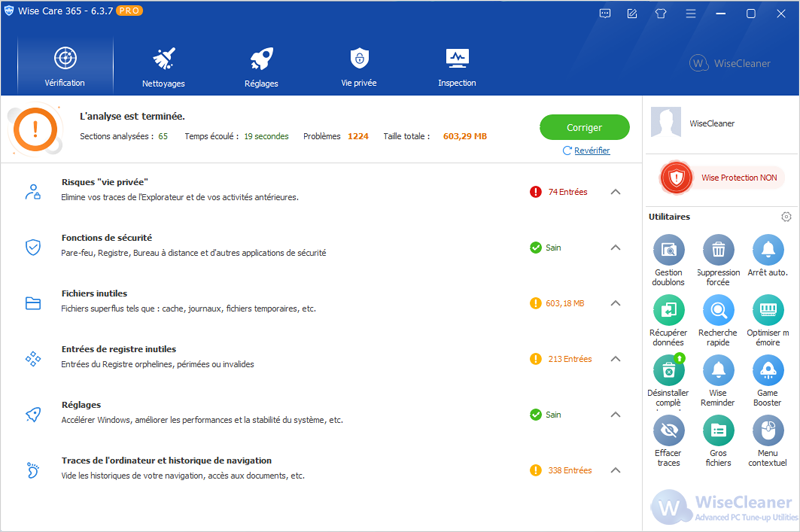Open the skin (shirt) icon in title bar

[661, 14]
